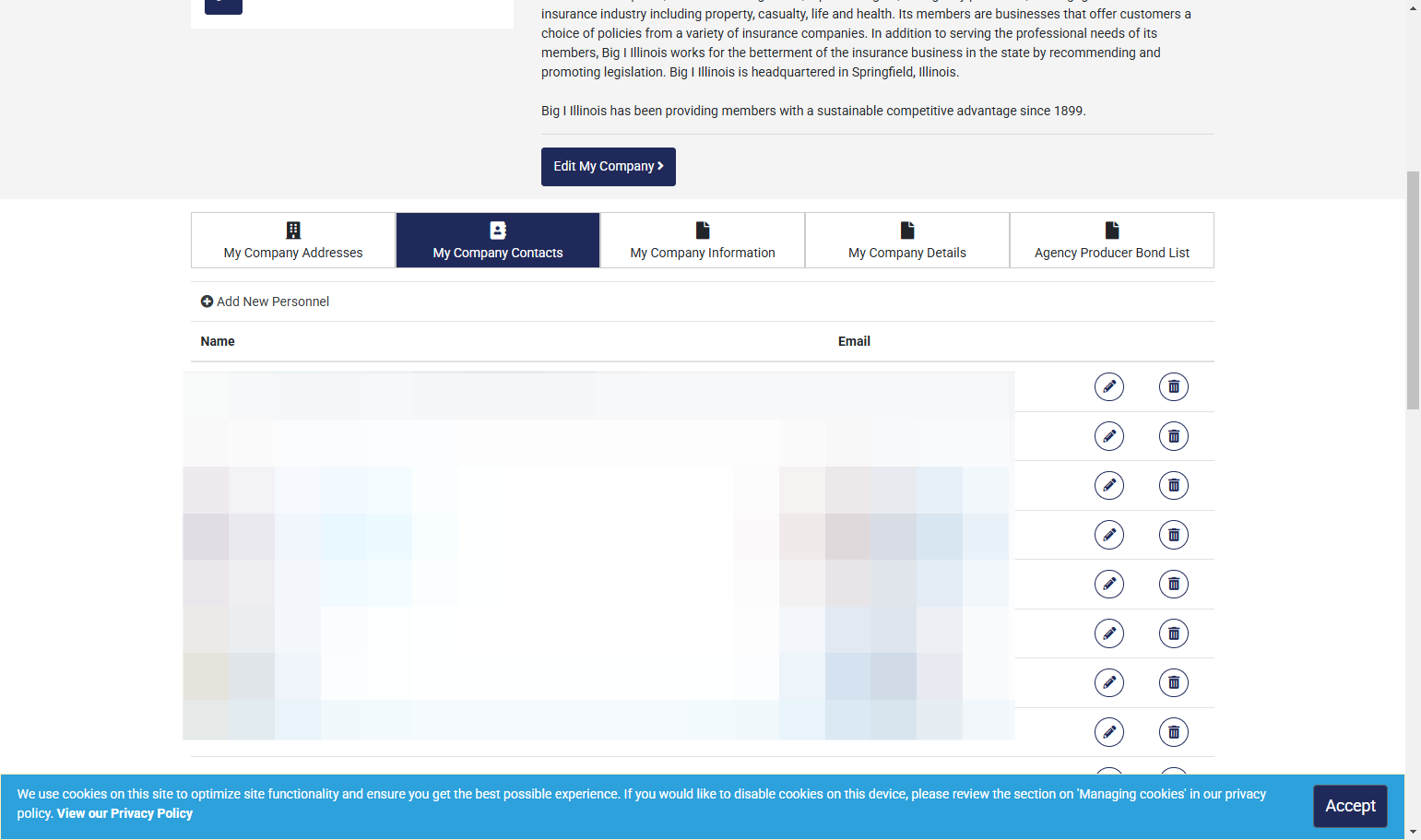
Task: View the Agency Producer Bond List tab
Action: (1112, 241)
